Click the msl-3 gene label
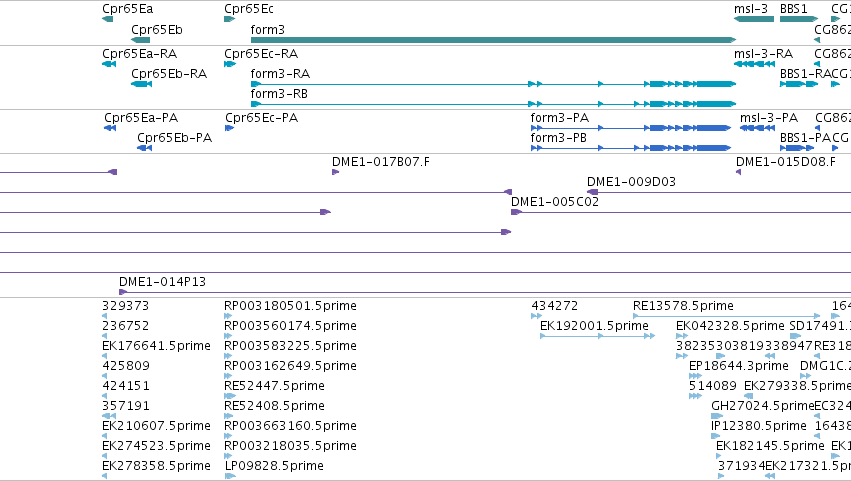Viewport: 851px width, 481px height. pos(751,9)
